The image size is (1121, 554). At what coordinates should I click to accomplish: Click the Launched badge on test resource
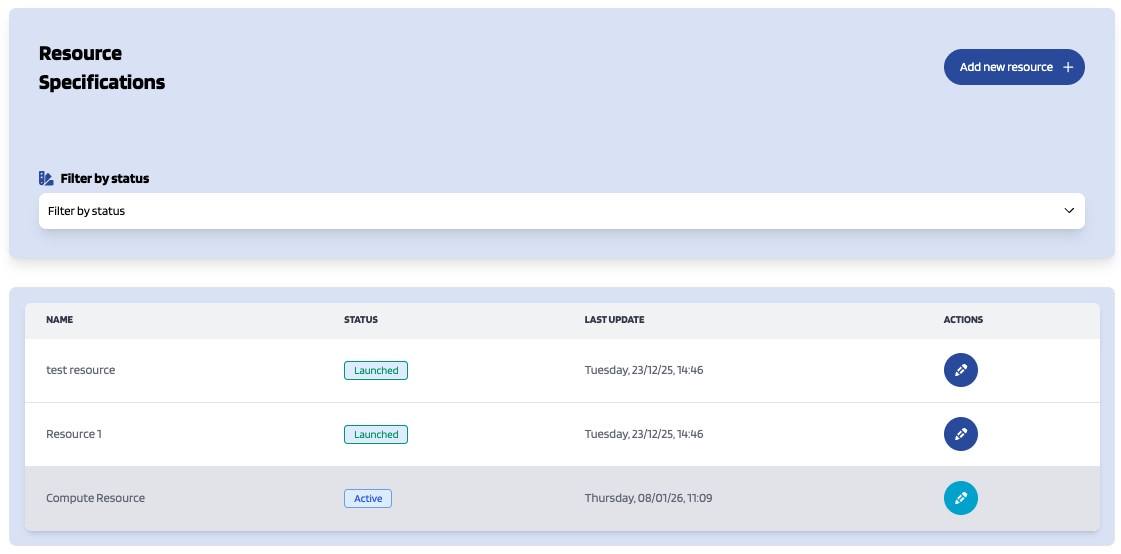click(x=376, y=370)
